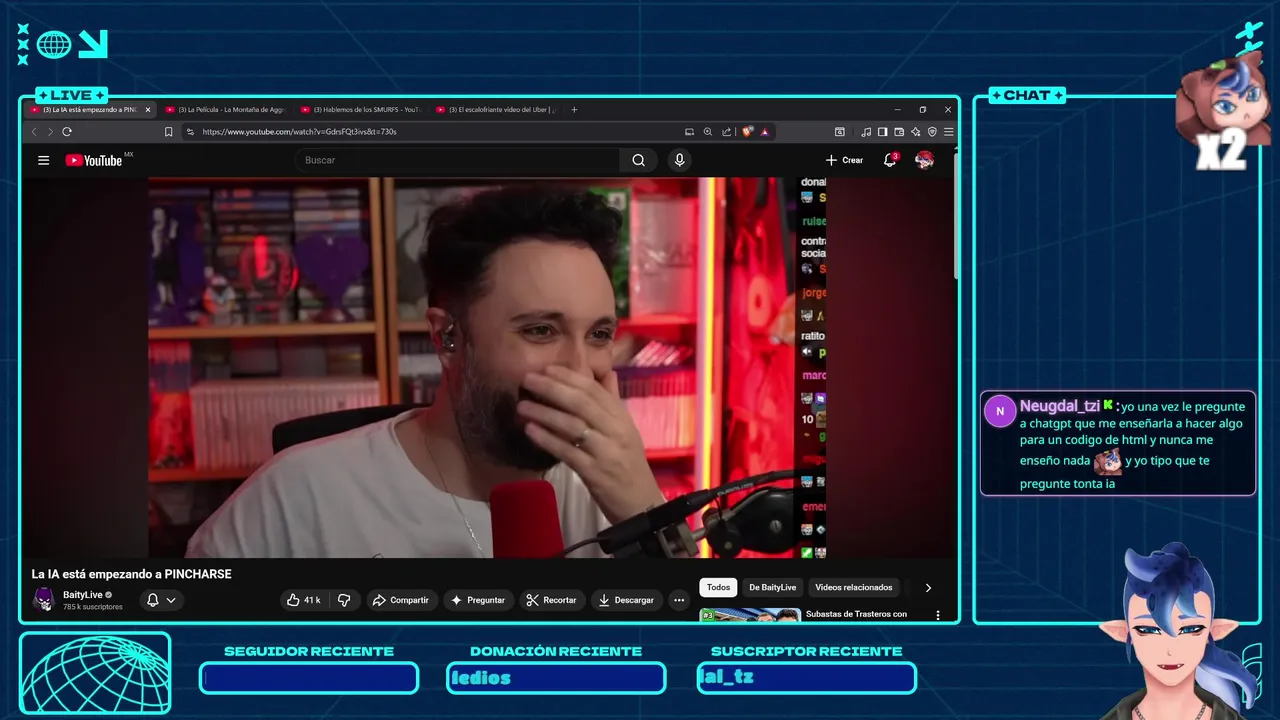Like the video with 41 k likes
1280x720 pixels.
(303, 600)
